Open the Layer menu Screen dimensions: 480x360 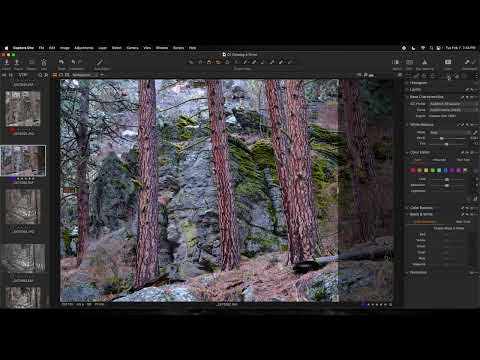tap(102, 48)
